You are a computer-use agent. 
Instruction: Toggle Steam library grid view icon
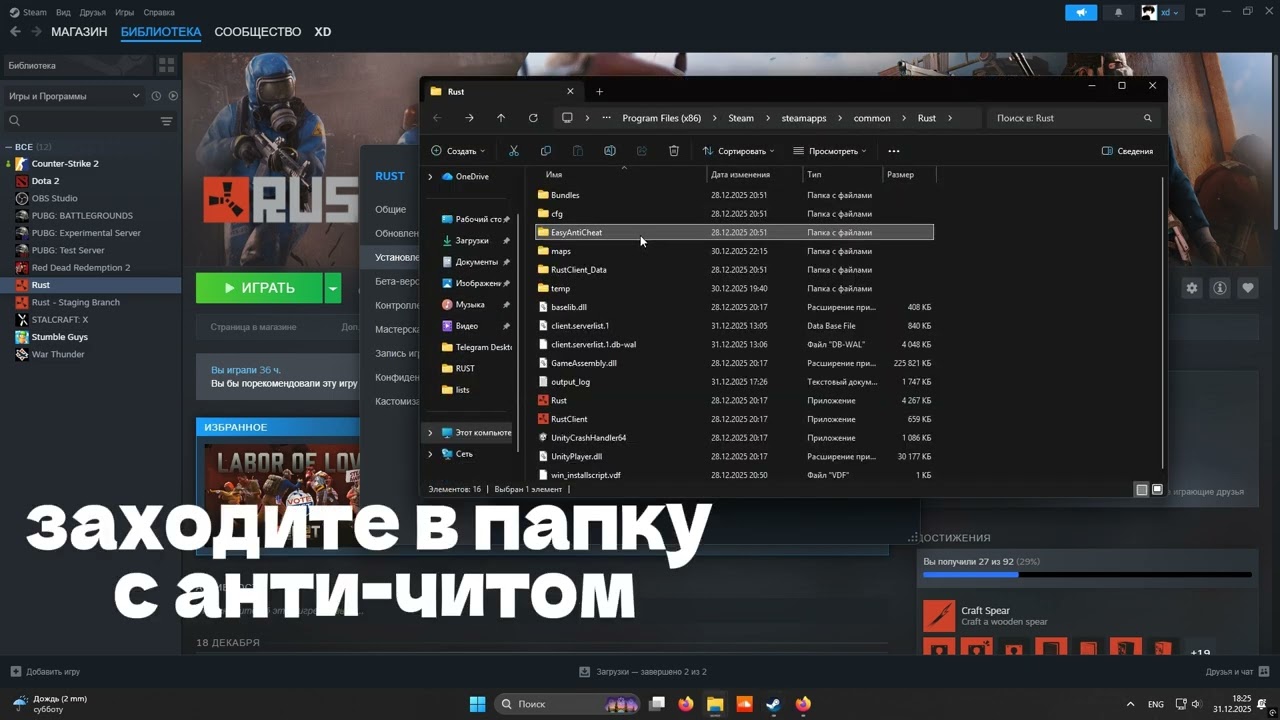point(166,65)
